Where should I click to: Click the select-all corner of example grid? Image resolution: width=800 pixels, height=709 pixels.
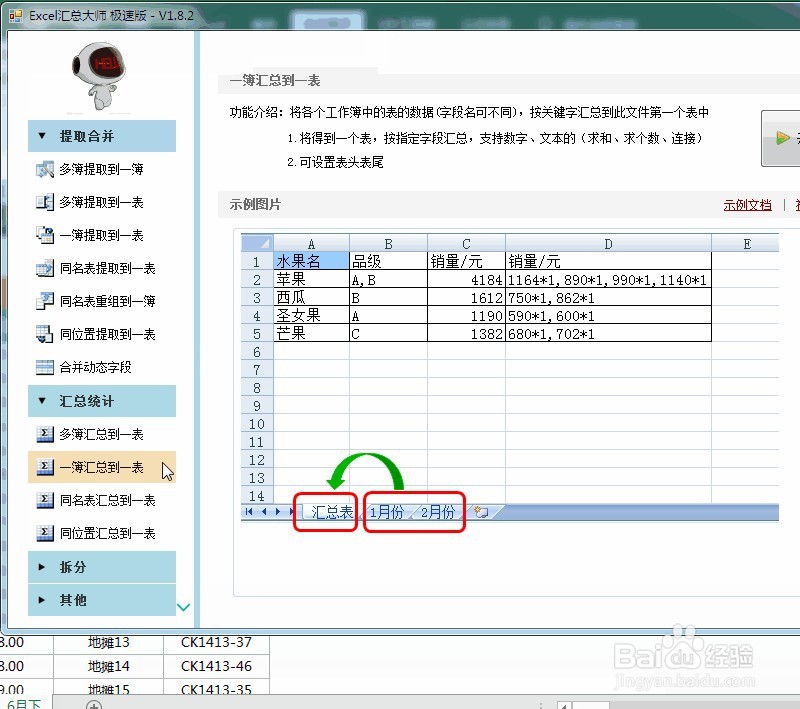(x=257, y=243)
